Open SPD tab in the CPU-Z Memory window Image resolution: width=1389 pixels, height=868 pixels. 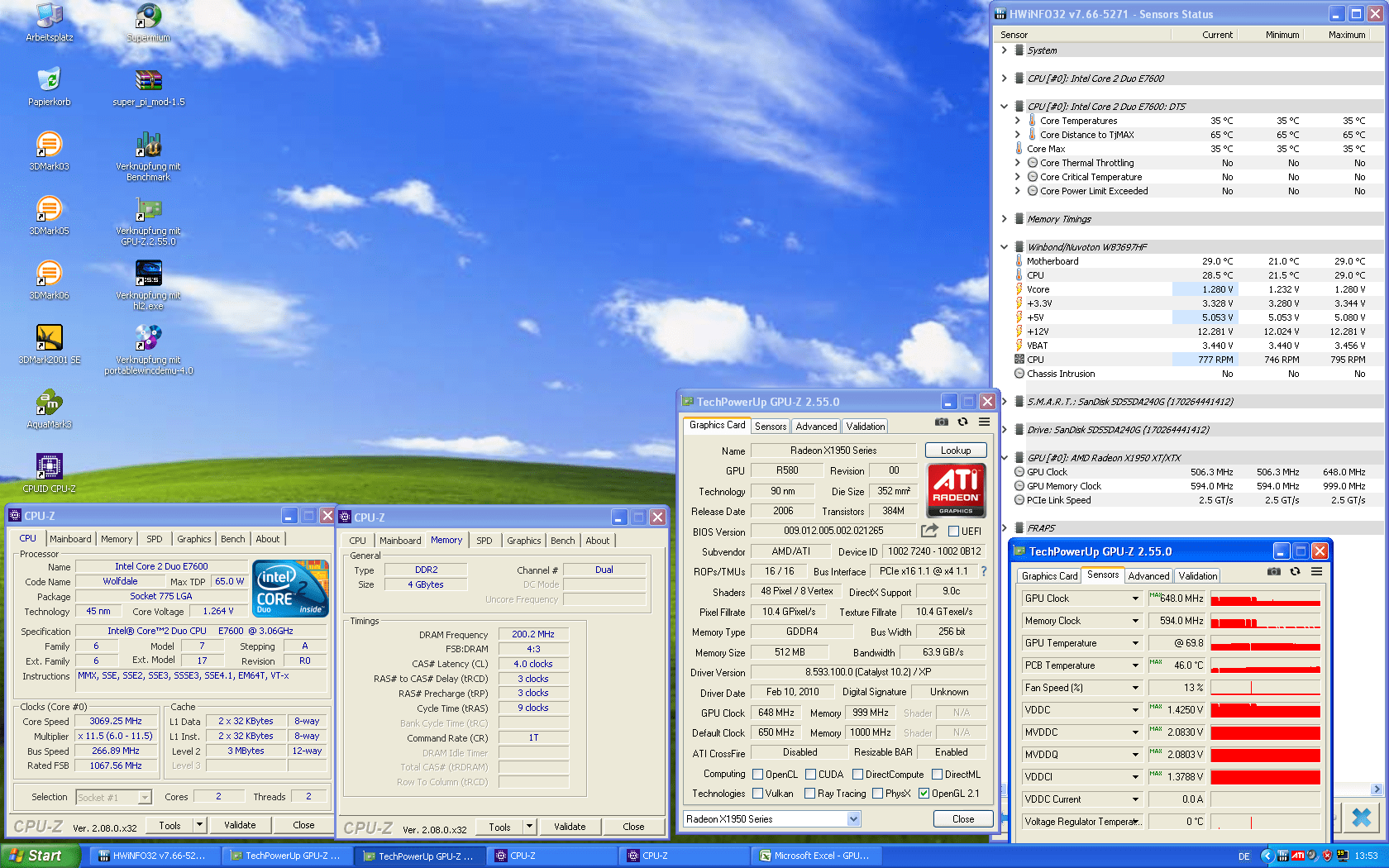pos(484,541)
